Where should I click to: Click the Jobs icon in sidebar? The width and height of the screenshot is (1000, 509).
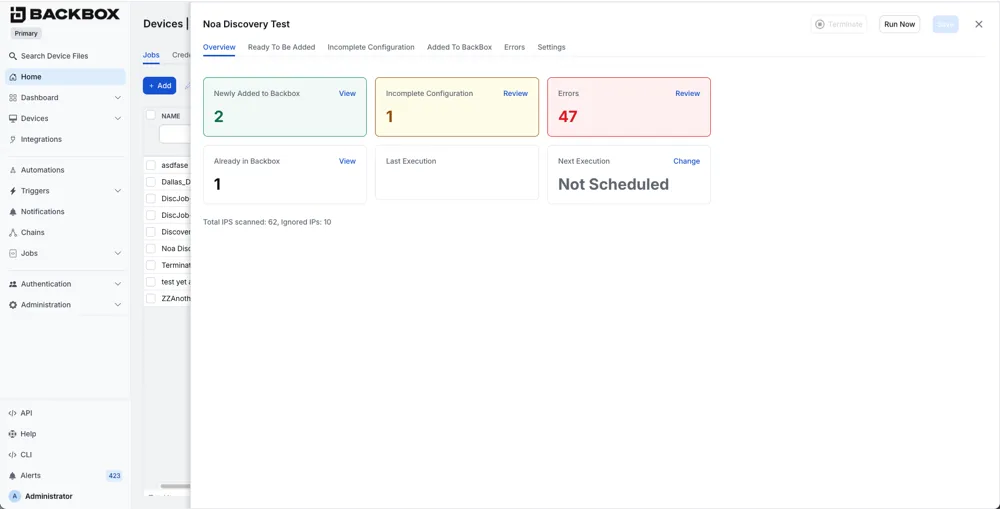click(13, 253)
